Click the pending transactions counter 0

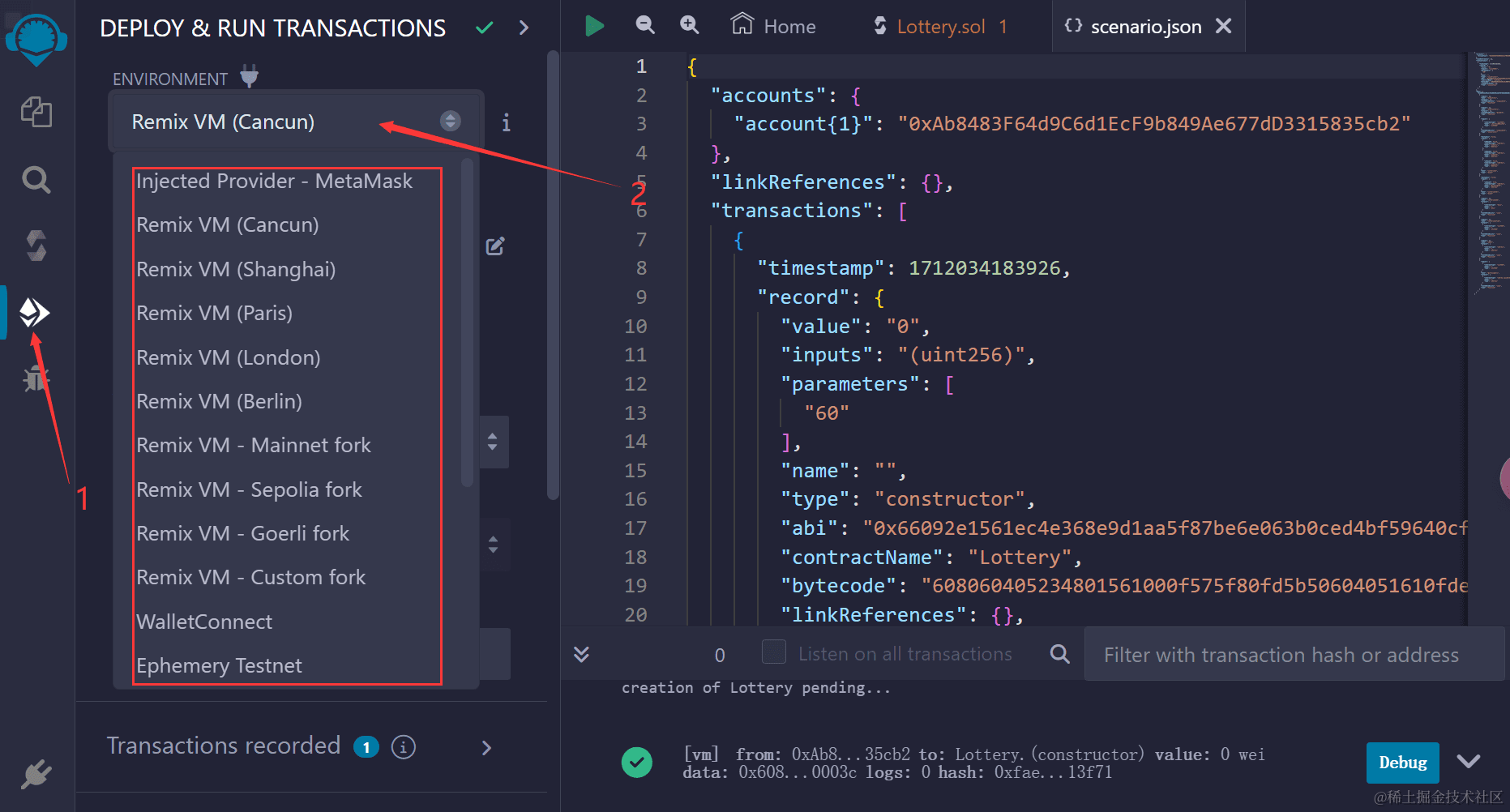pos(720,655)
